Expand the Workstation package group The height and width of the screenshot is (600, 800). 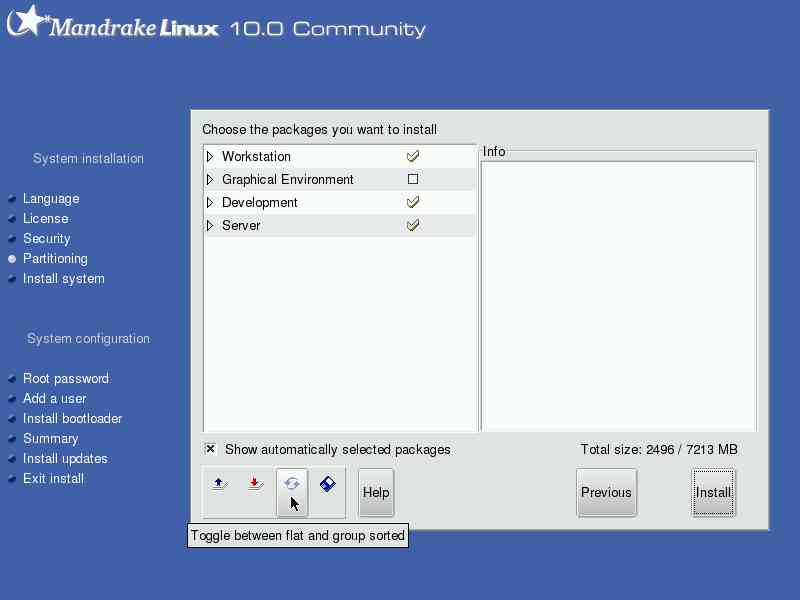210,157
